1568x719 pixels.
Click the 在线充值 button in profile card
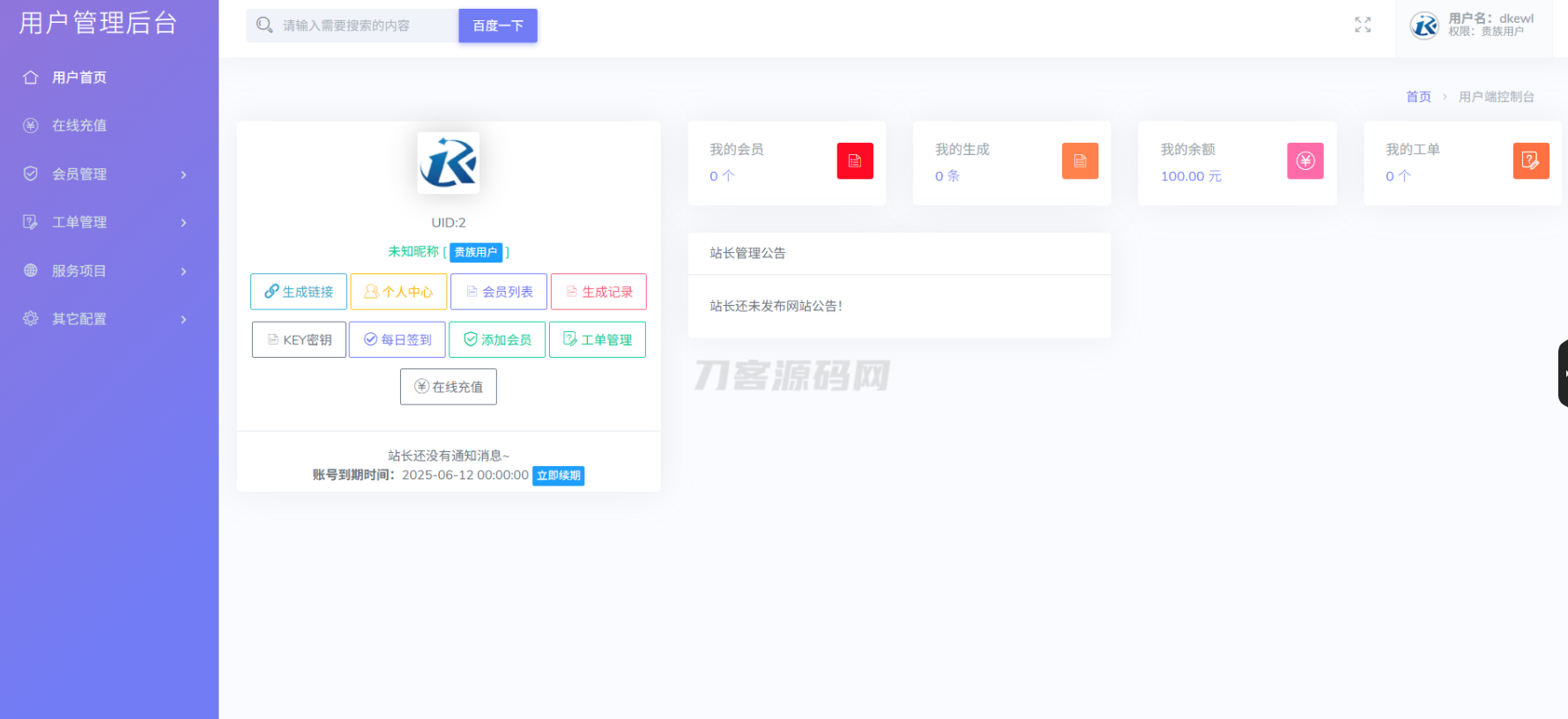point(449,387)
